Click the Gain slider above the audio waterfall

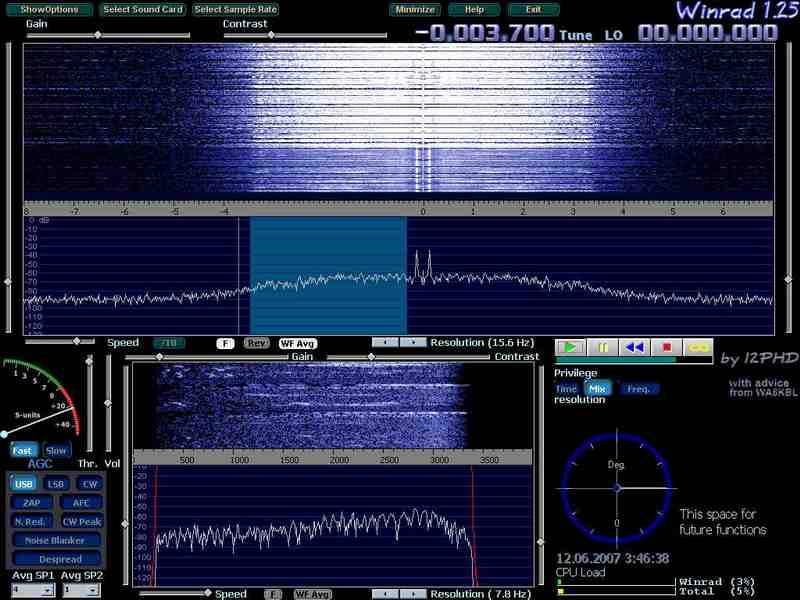(x=207, y=357)
